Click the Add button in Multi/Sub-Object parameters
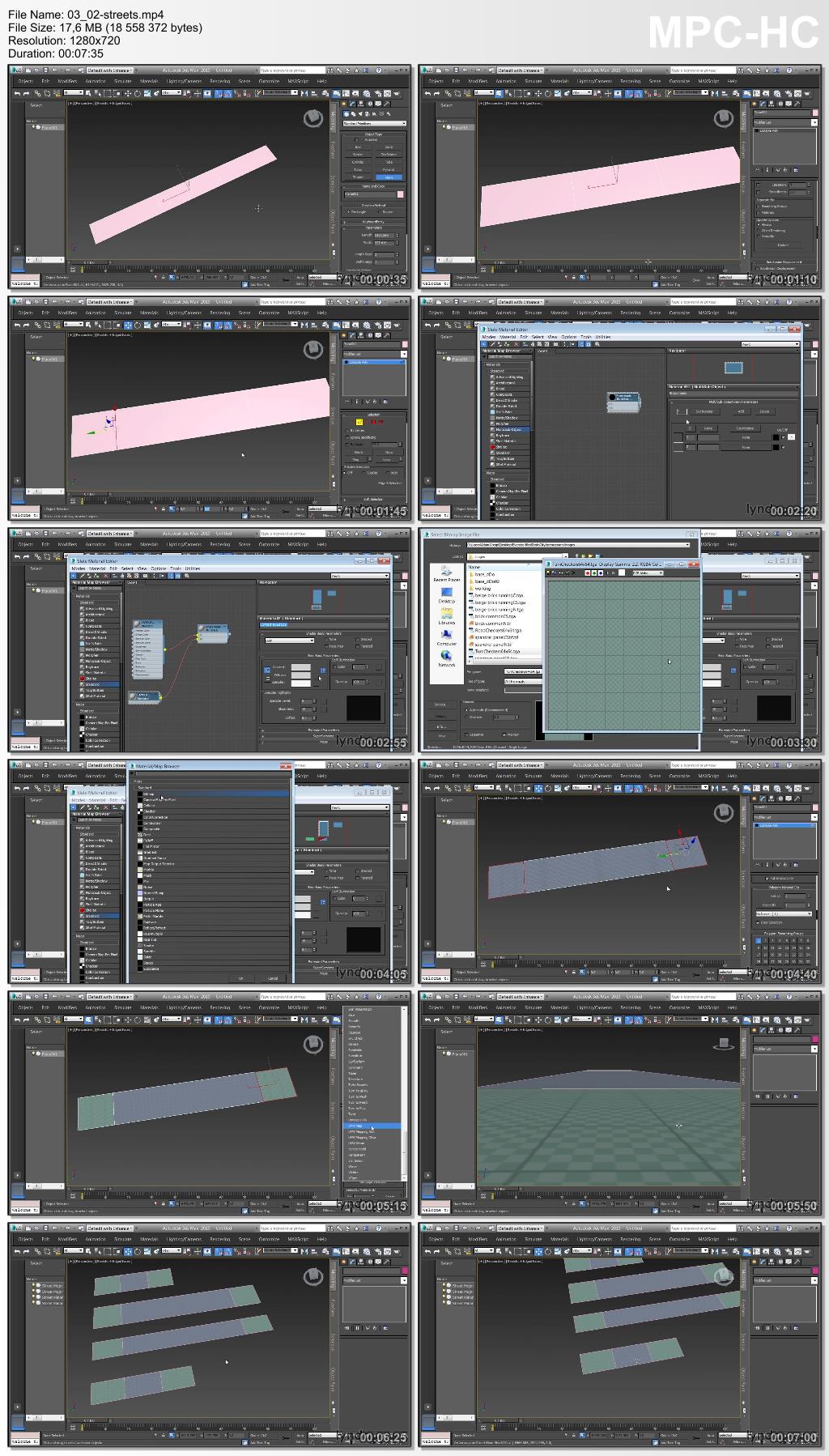829x1456 pixels. click(x=741, y=411)
